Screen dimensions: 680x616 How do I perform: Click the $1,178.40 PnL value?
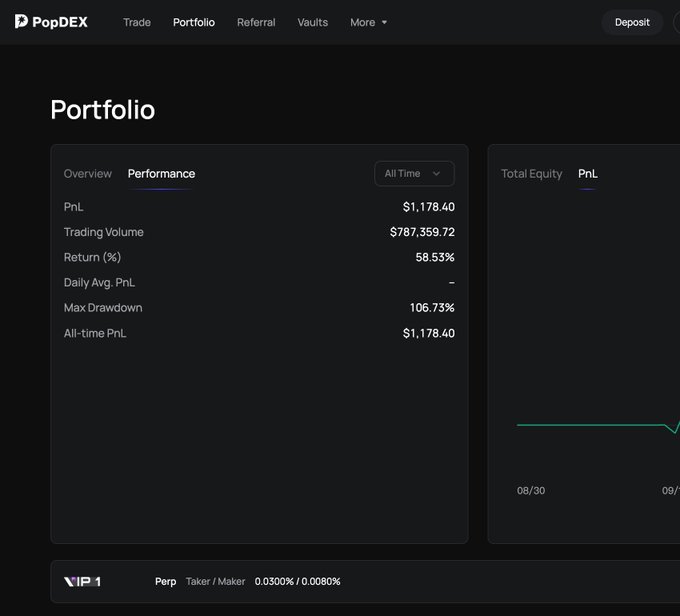pyautogui.click(x=428, y=207)
